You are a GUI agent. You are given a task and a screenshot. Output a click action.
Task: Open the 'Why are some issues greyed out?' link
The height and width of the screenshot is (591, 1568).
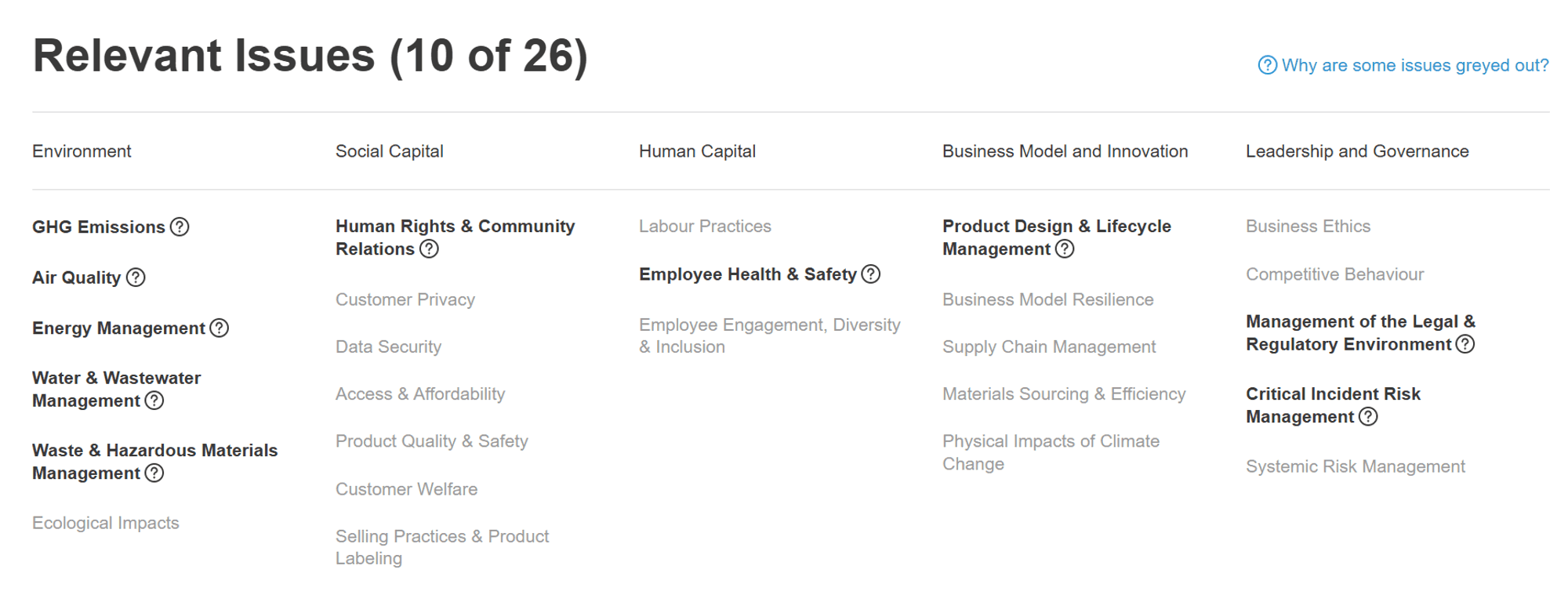[x=1403, y=65]
